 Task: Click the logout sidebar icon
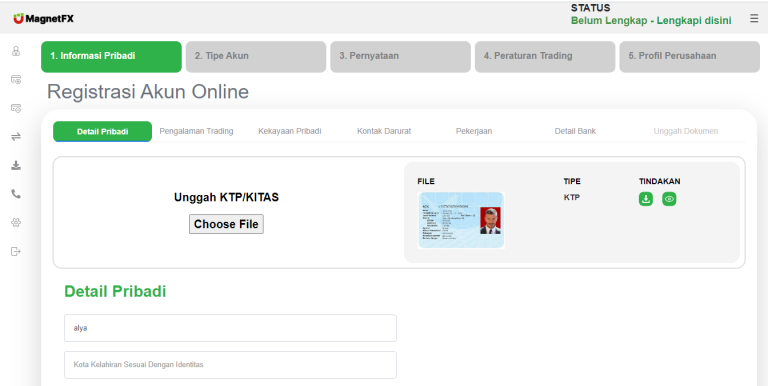pos(16,251)
